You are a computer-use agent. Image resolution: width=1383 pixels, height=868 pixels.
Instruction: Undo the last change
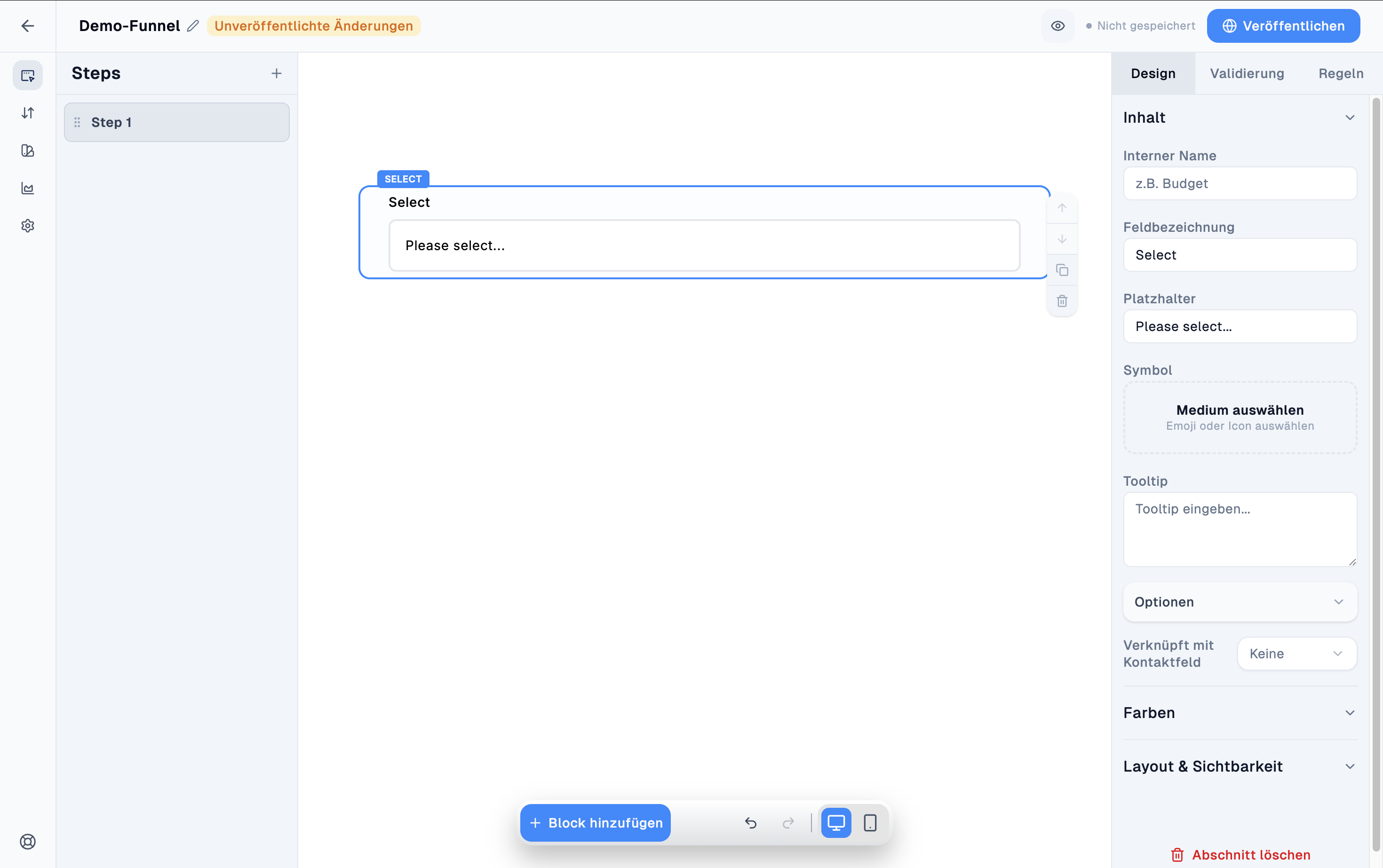pos(751,823)
